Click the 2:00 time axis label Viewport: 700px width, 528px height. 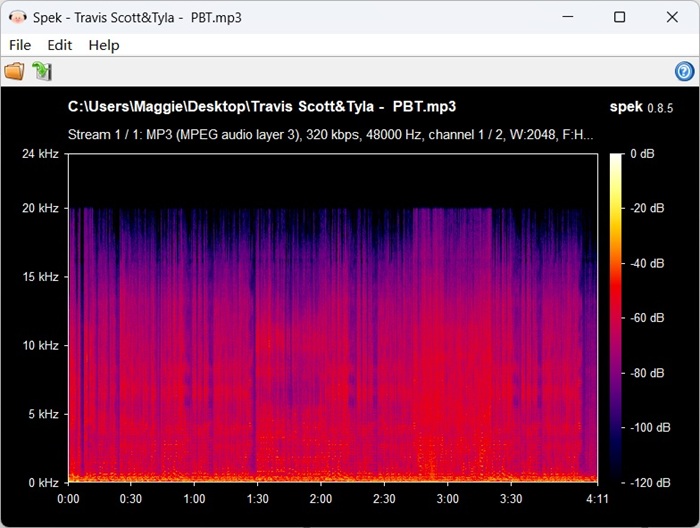(321, 499)
